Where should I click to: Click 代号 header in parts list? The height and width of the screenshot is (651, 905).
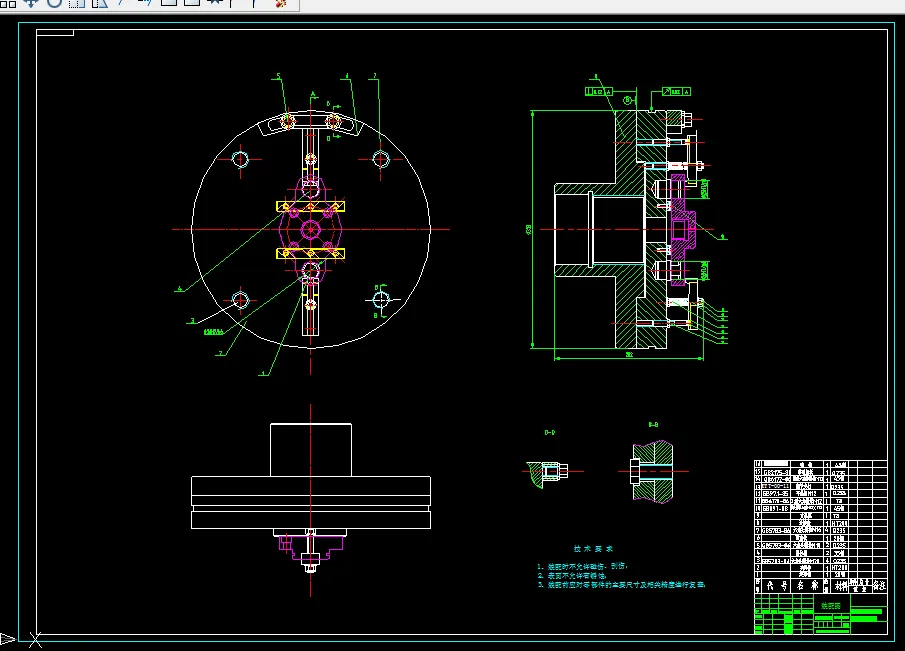pyautogui.click(x=776, y=586)
